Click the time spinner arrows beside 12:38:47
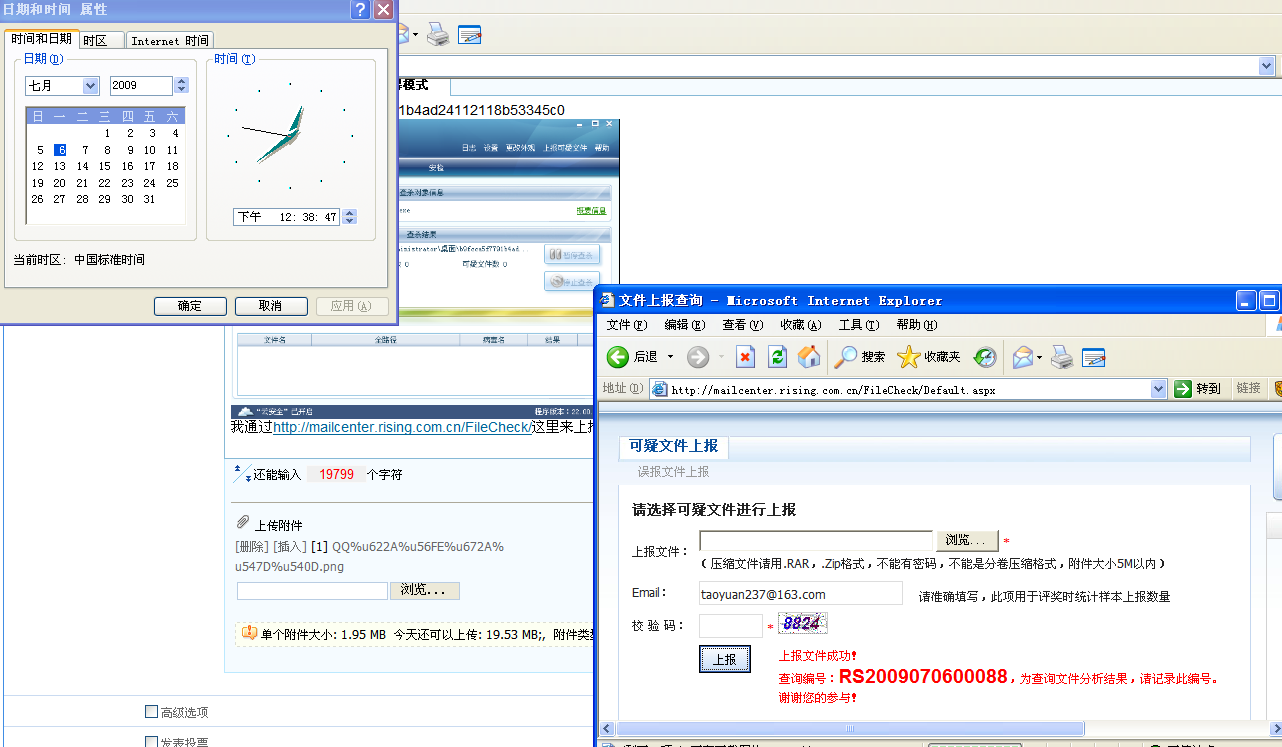 click(x=350, y=217)
